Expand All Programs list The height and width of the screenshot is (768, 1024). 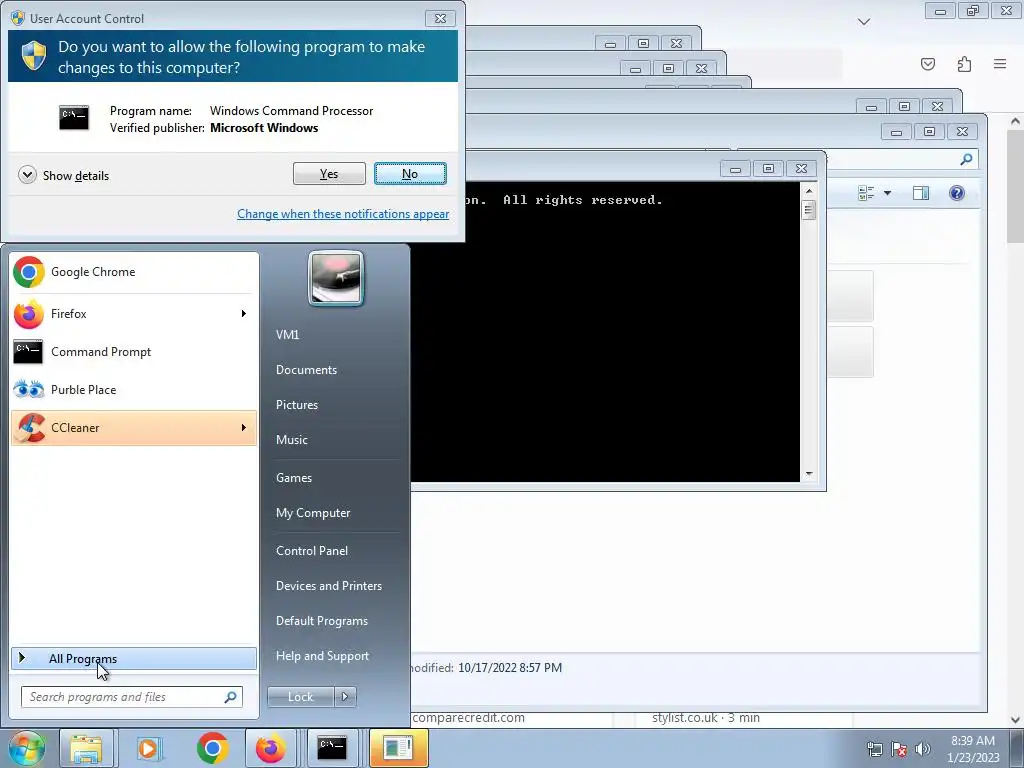[134, 658]
